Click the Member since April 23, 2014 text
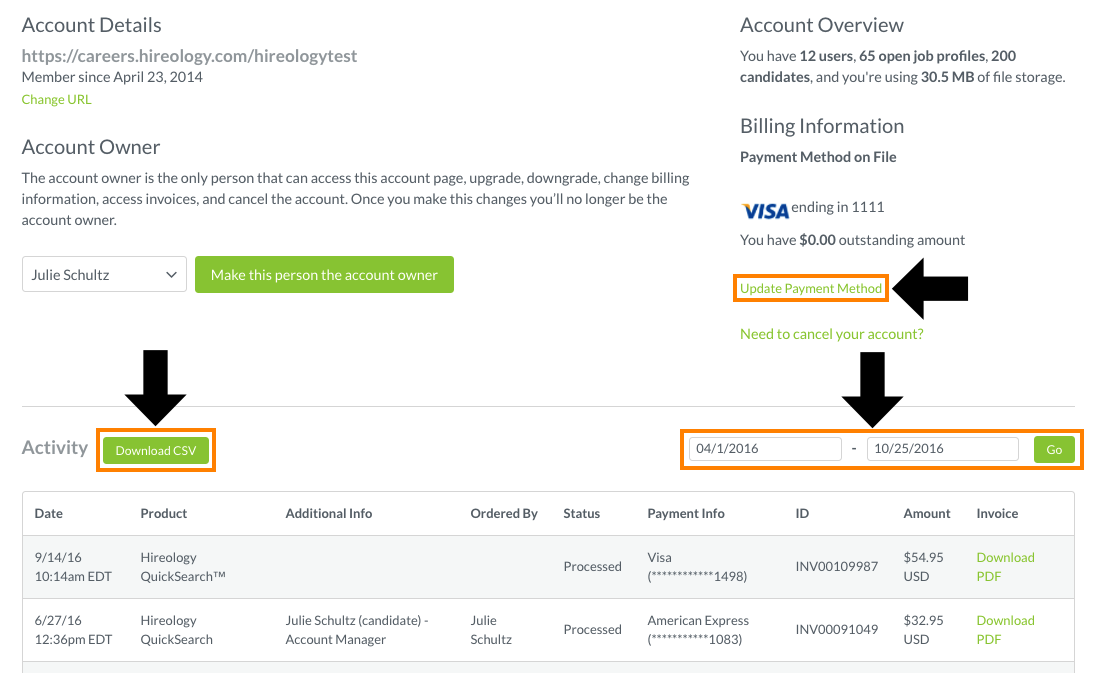 pos(112,77)
